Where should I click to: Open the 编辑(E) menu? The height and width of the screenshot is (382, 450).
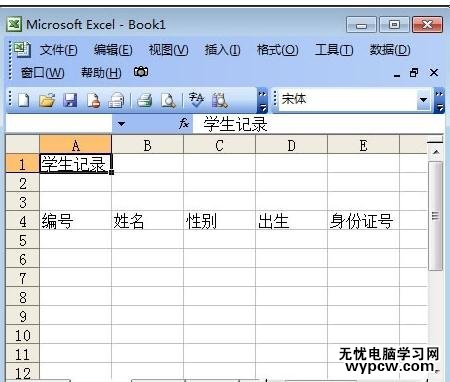pos(113,50)
